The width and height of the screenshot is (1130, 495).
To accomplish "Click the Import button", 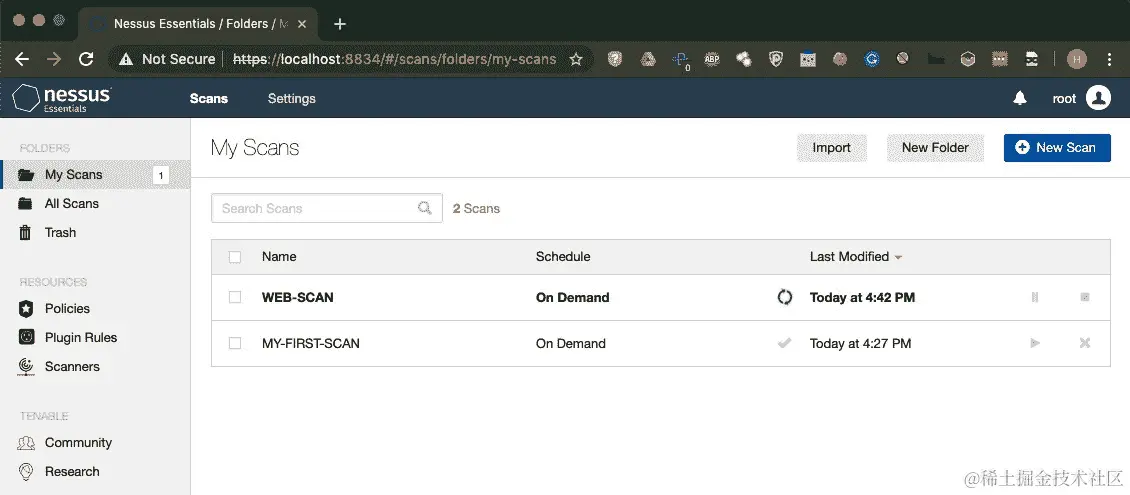I will 832,148.
